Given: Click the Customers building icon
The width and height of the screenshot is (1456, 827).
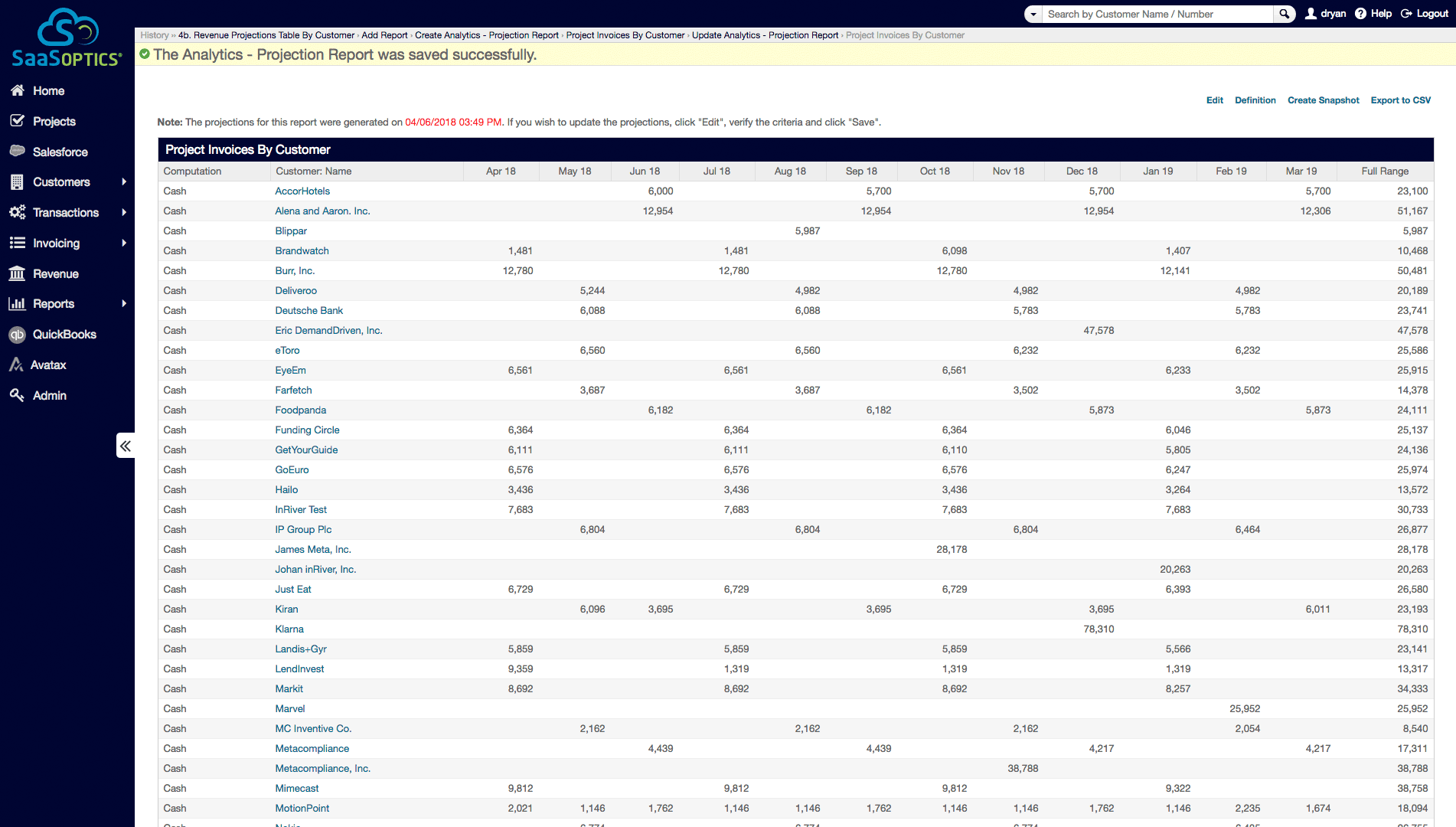Looking at the screenshot, I should [17, 182].
